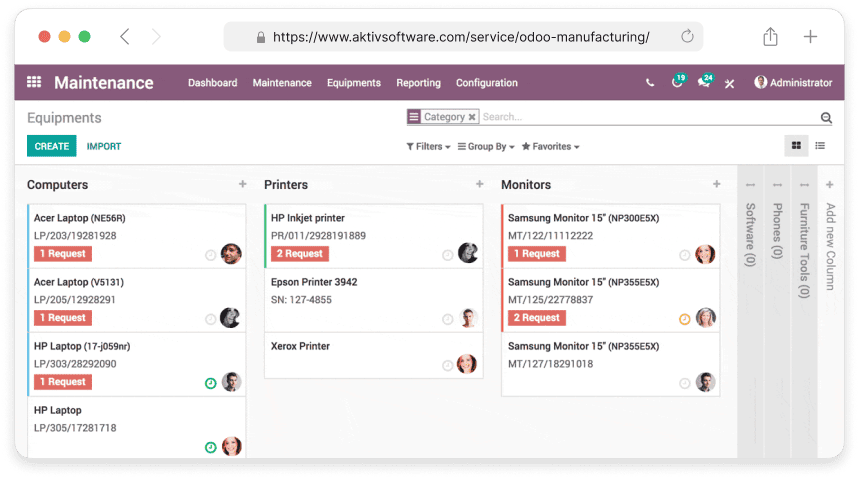The height and width of the screenshot is (479, 859).
Task: Click the IMPORT button
Action: 104,146
